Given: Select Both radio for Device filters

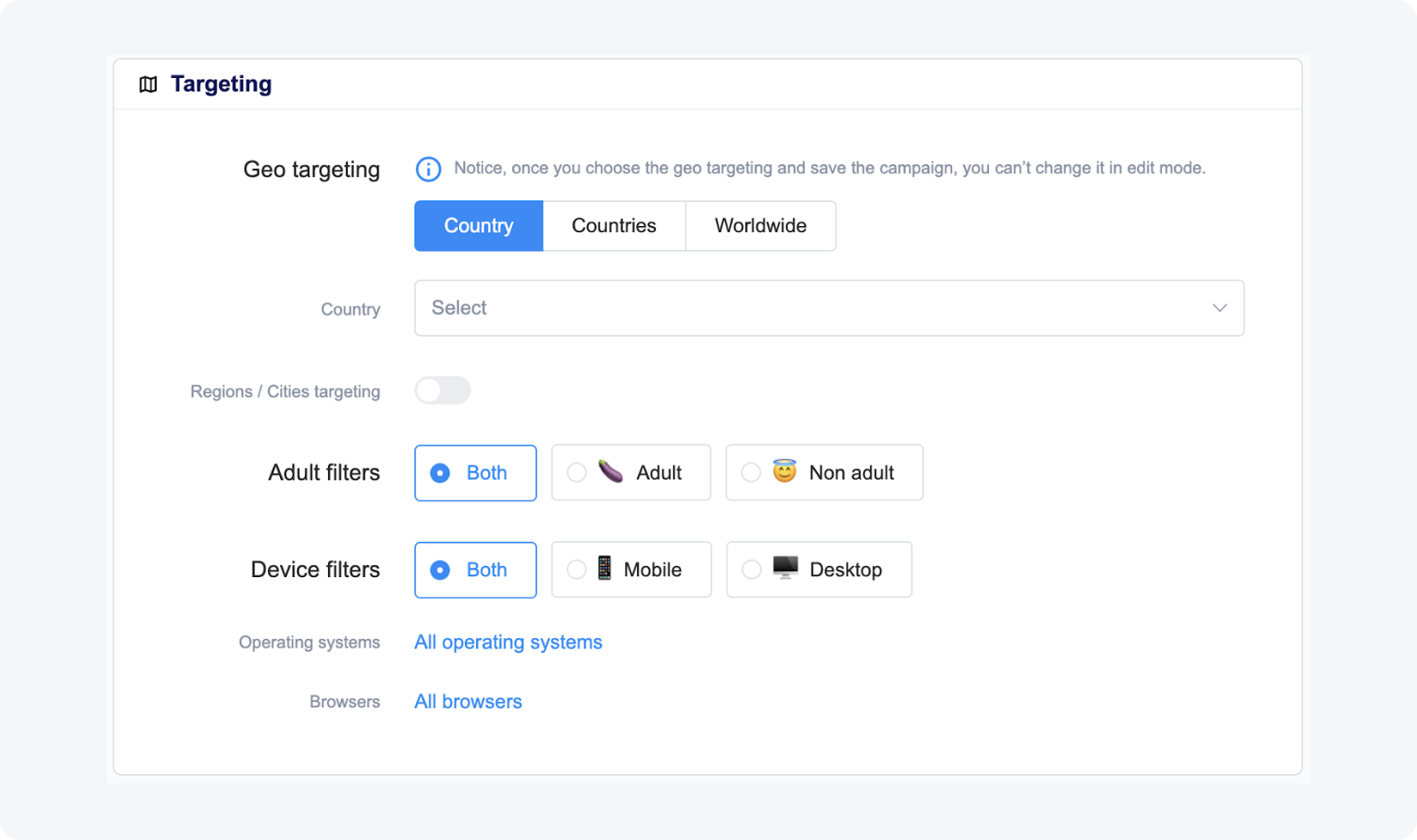Looking at the screenshot, I should 440,570.
